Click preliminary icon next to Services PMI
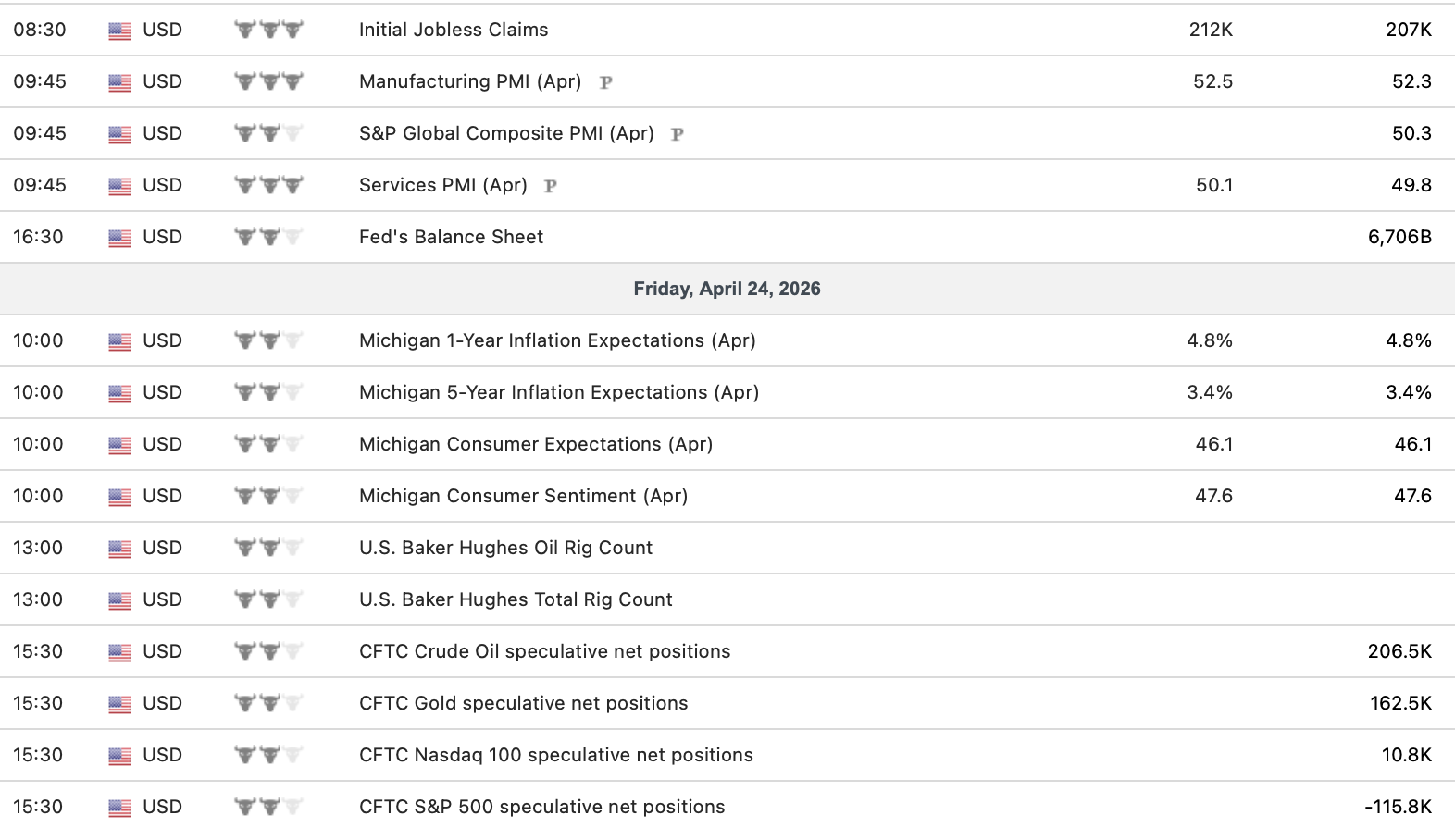This screenshot has height=840, width=1455. [551, 186]
